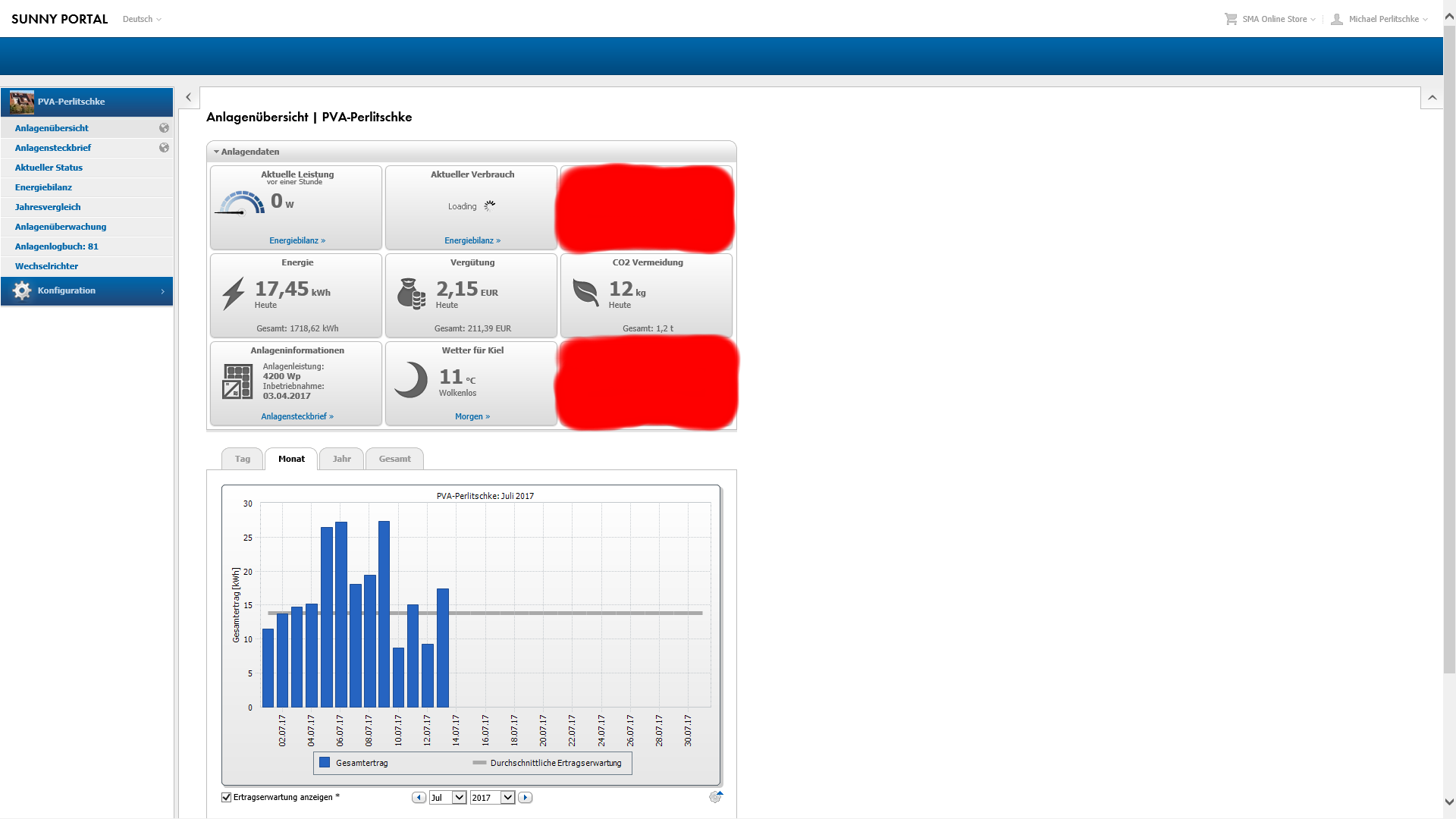This screenshot has width=1456, height=819.
Task: Open Jahresvergleich in the sidebar
Action: pos(48,207)
